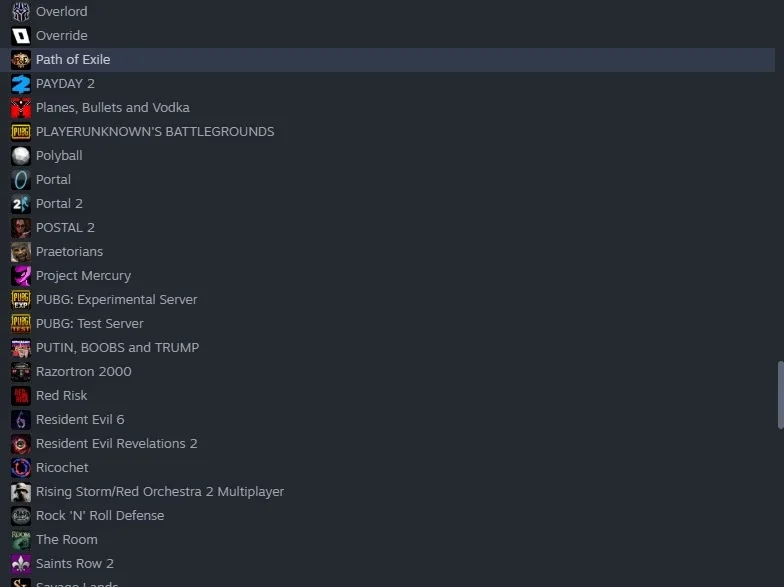Open the Portal game entry
Screen dimensions: 784x587
[388, 180]
